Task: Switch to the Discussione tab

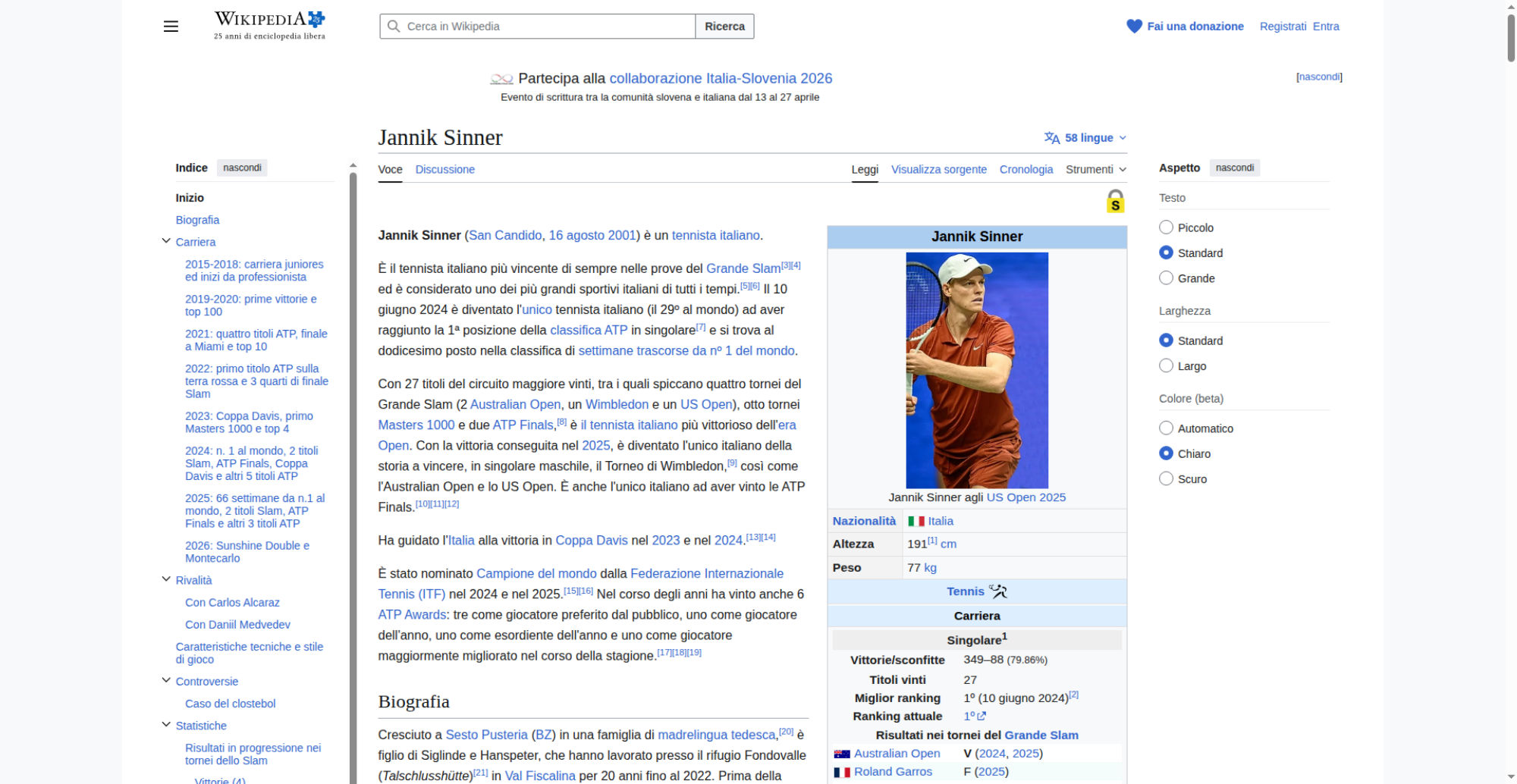Action: click(444, 170)
